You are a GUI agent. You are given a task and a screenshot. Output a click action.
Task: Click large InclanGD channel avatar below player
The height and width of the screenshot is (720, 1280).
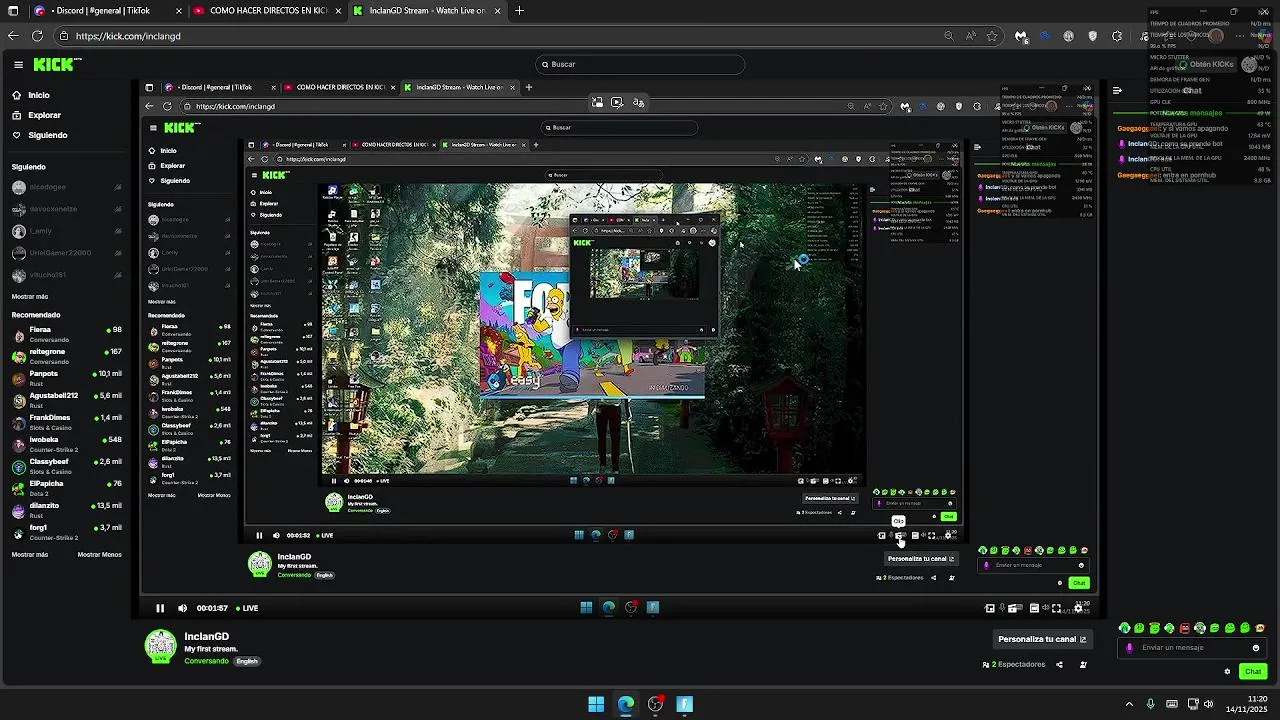tap(160, 646)
